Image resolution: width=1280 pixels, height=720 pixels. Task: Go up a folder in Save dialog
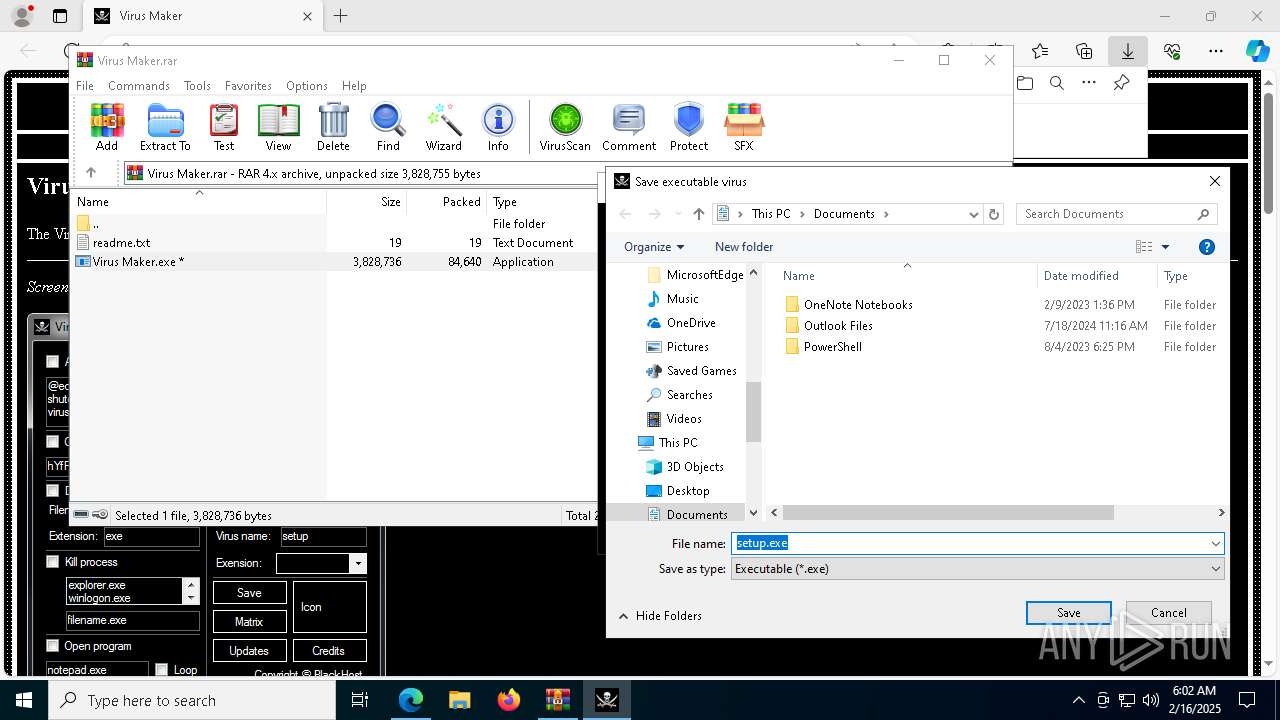pyautogui.click(x=699, y=214)
